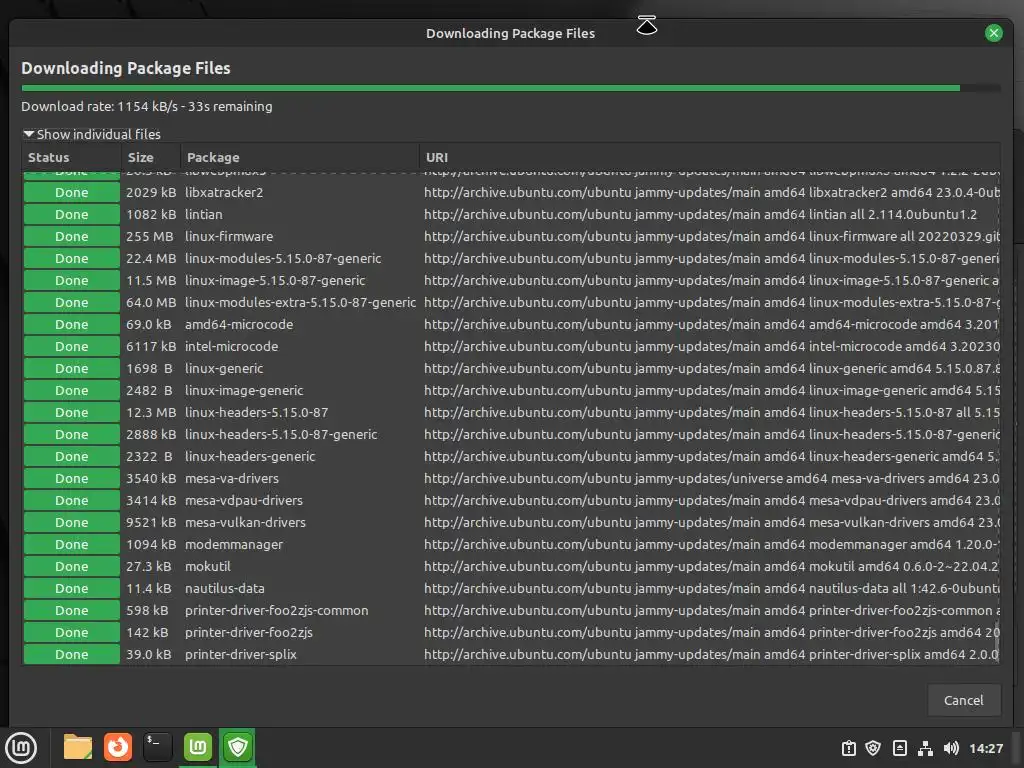
Task: Select the mesa-vdpau-drivers package
Action: [x=244, y=500]
